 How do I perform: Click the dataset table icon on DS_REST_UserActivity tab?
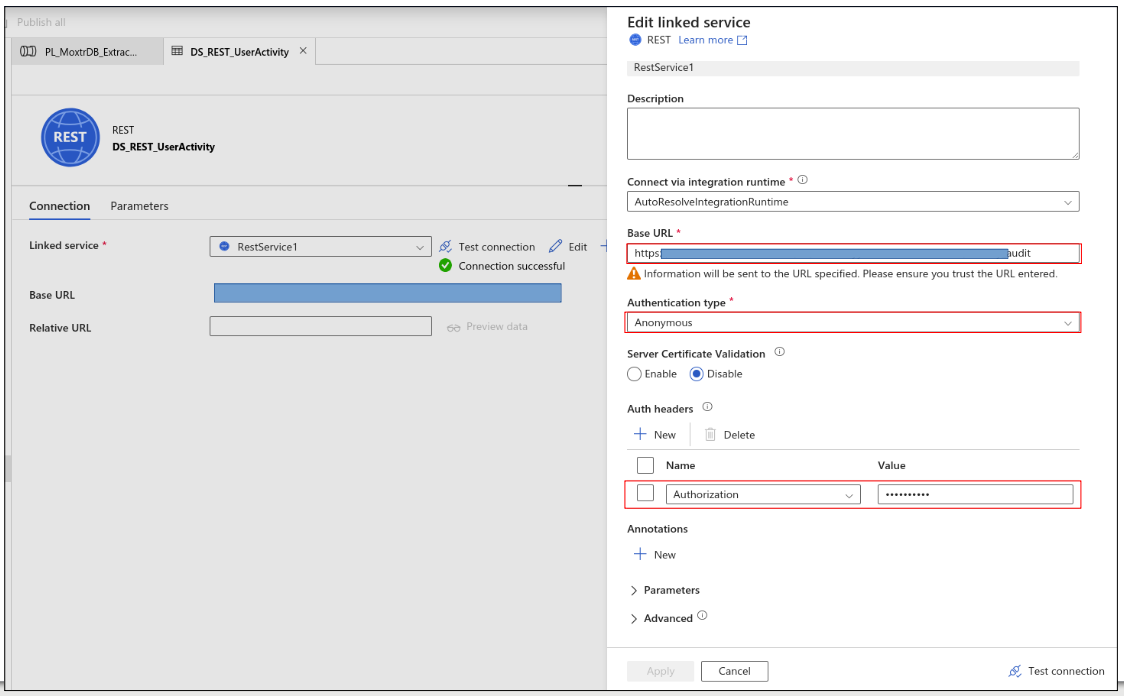coord(177,51)
